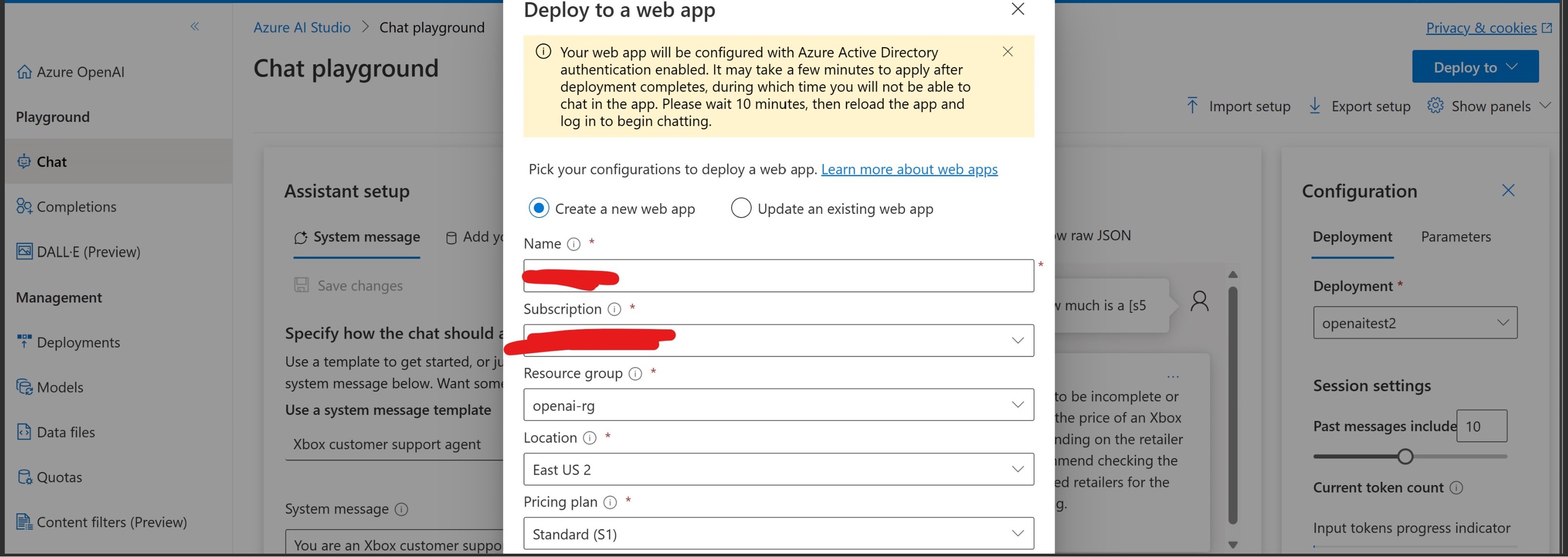This screenshot has height=557, width=1568.
Task: Dismiss the Azure Active Directory warning banner
Action: click(1007, 52)
